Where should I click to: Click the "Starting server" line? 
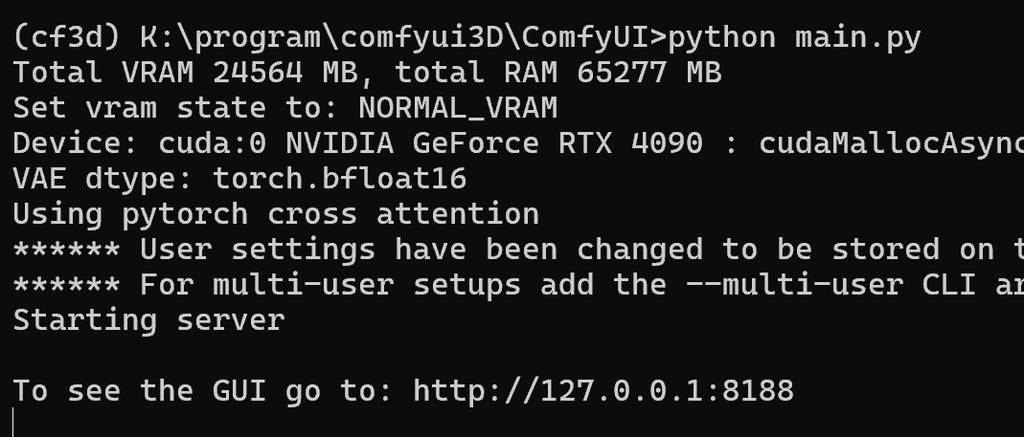[x=149, y=319]
